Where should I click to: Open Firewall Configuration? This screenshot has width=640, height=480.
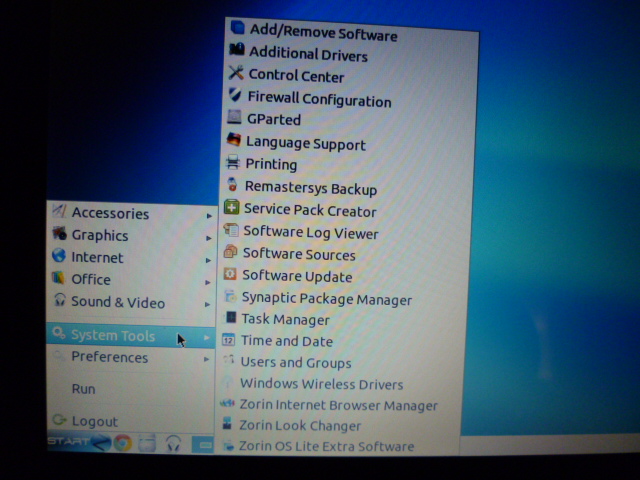click(350, 98)
